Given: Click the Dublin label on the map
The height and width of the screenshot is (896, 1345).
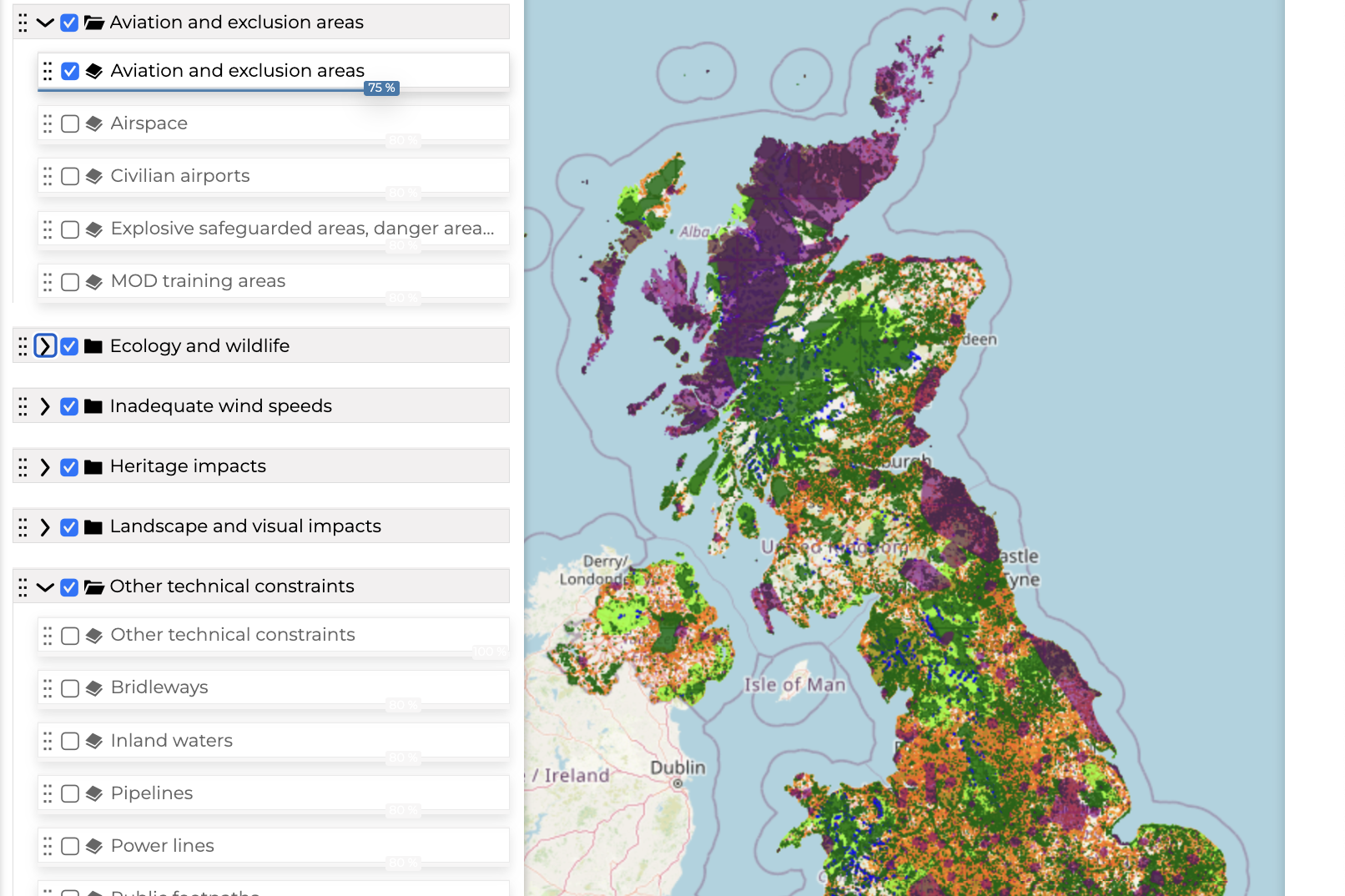Looking at the screenshot, I should coord(678,768).
